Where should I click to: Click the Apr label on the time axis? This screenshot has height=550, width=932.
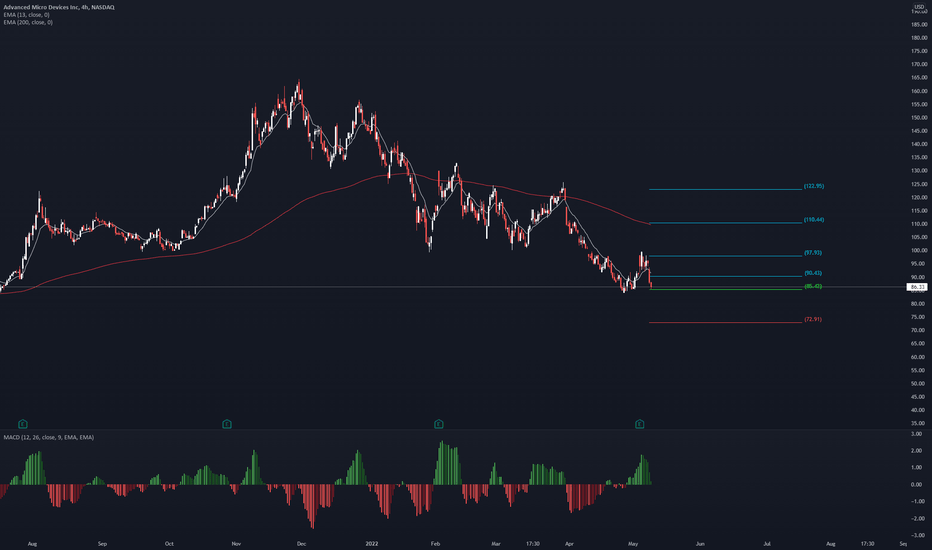point(569,544)
